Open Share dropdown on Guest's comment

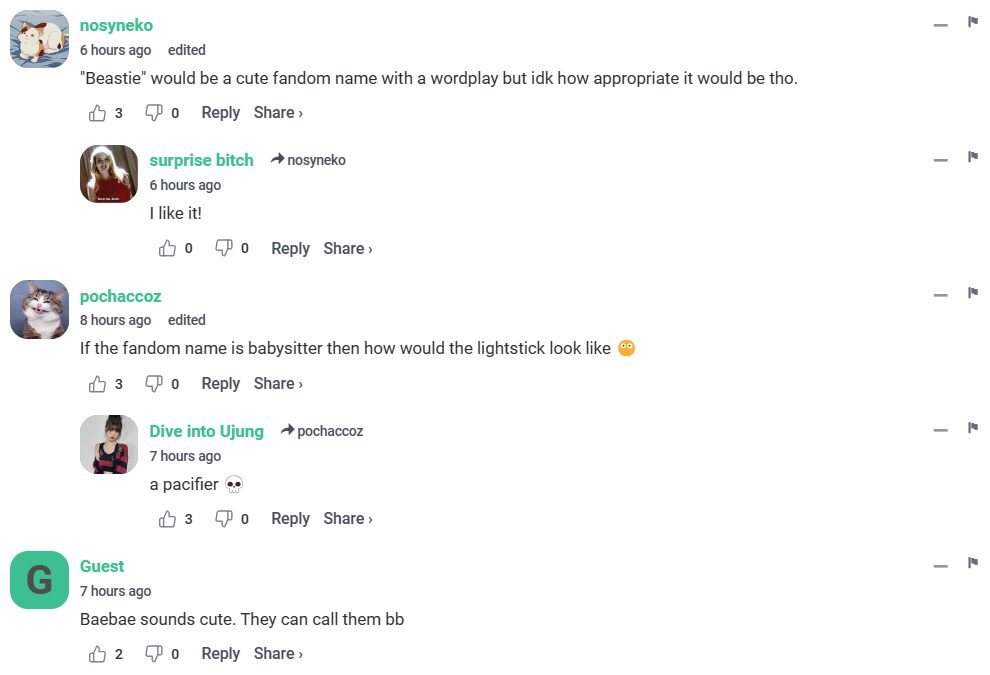278,654
